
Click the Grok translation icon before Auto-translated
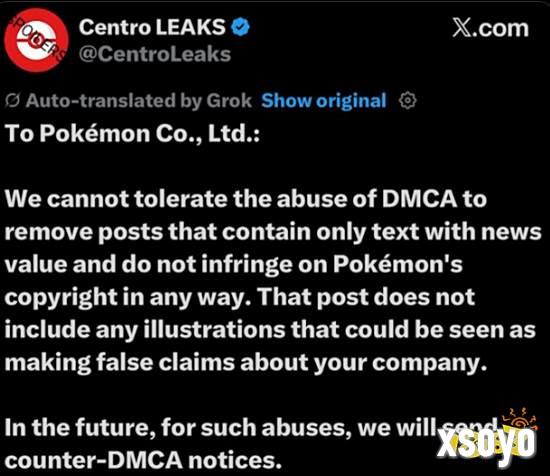pos(12,101)
